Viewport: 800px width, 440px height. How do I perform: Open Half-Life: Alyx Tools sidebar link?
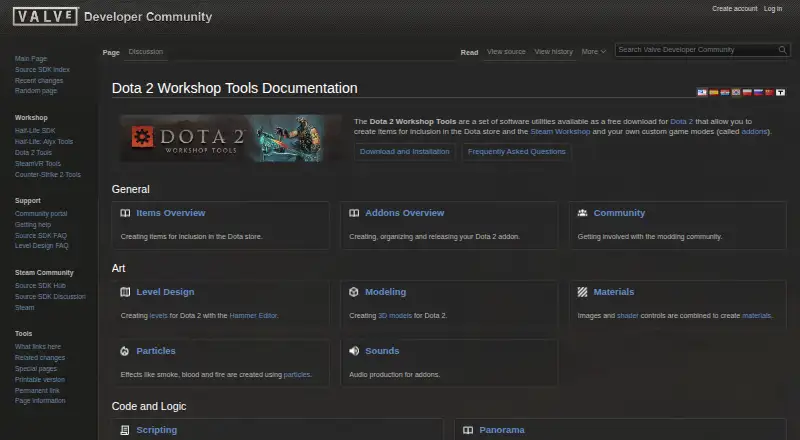(44, 141)
